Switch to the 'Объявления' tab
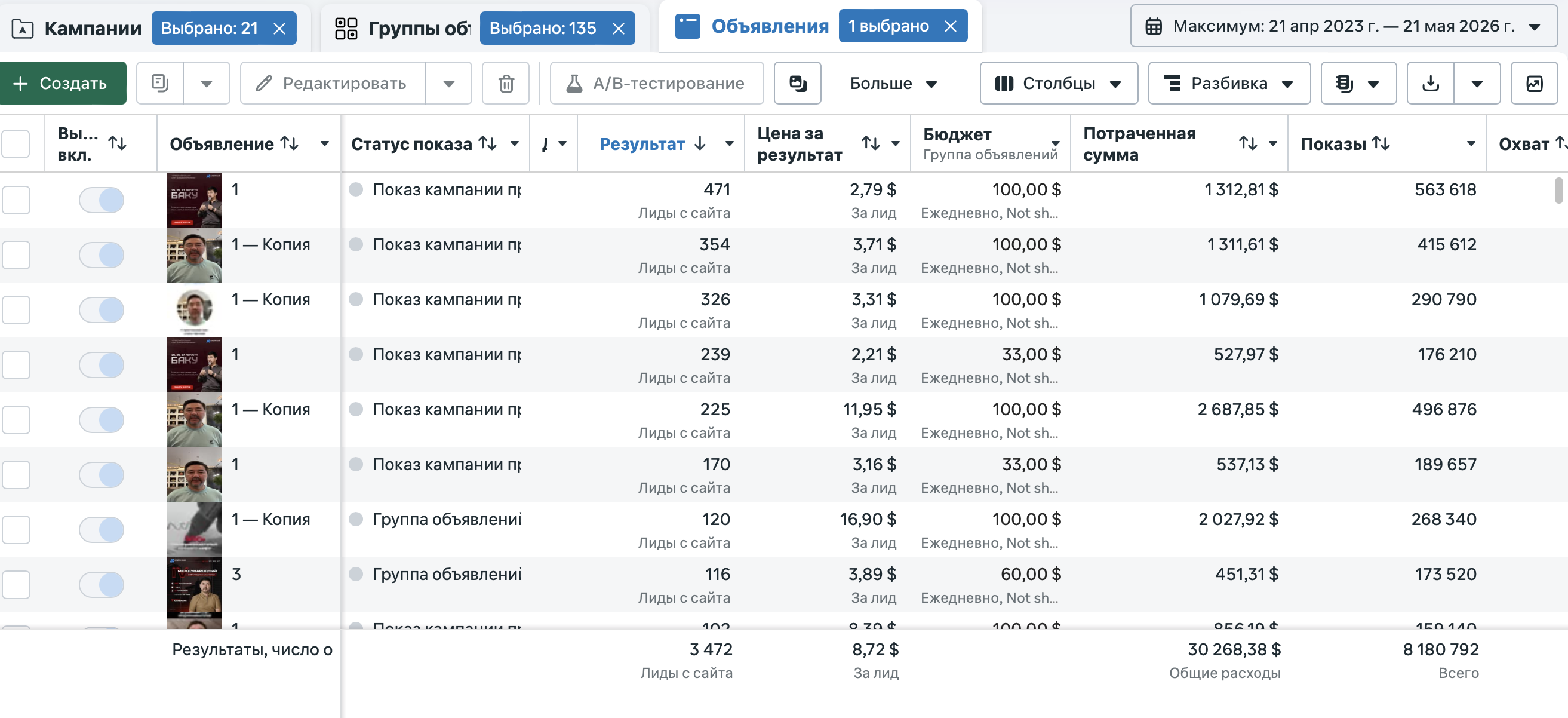This screenshot has width=1568, height=718. [x=770, y=26]
